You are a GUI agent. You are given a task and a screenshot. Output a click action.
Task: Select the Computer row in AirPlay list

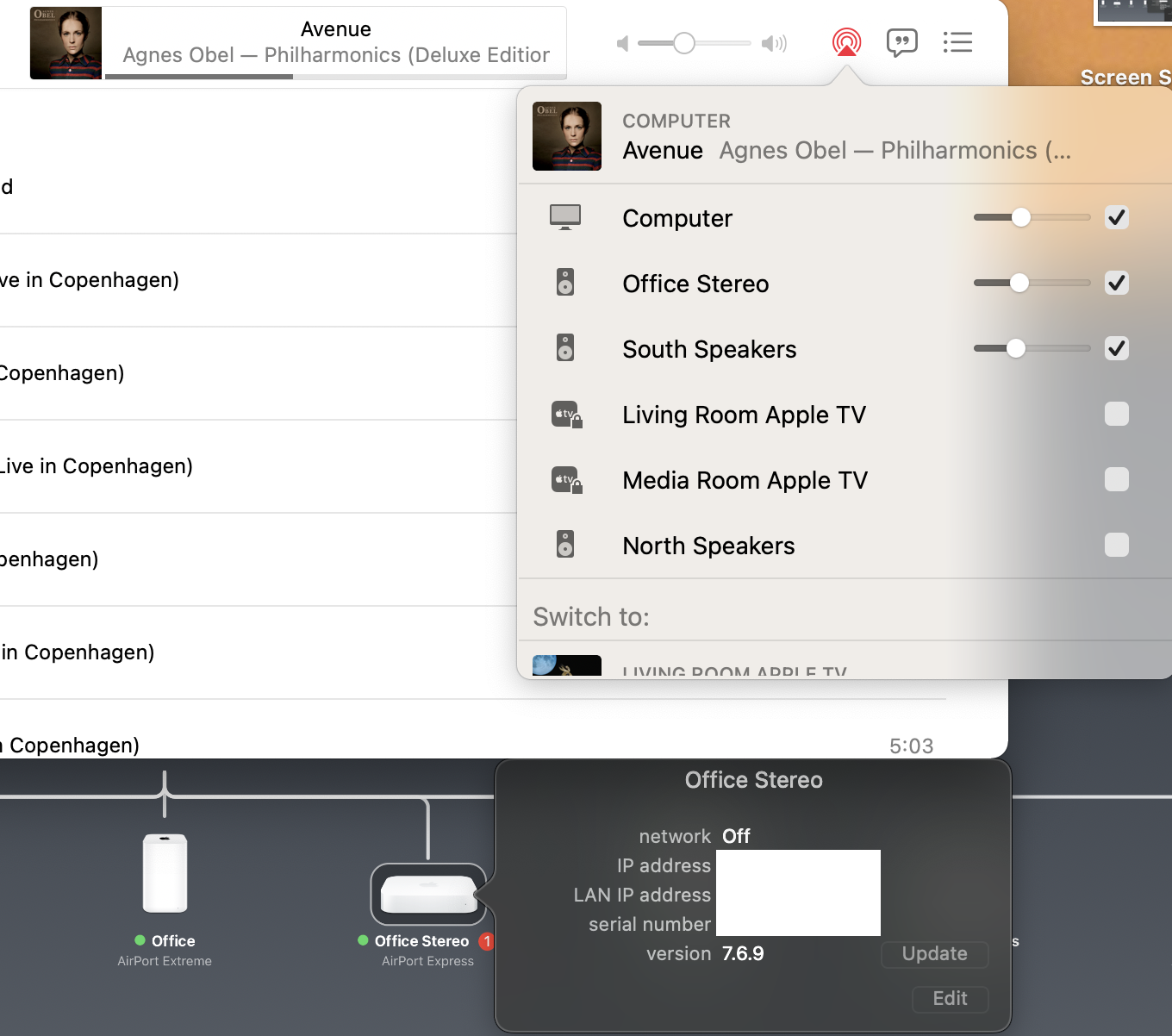pos(845,217)
